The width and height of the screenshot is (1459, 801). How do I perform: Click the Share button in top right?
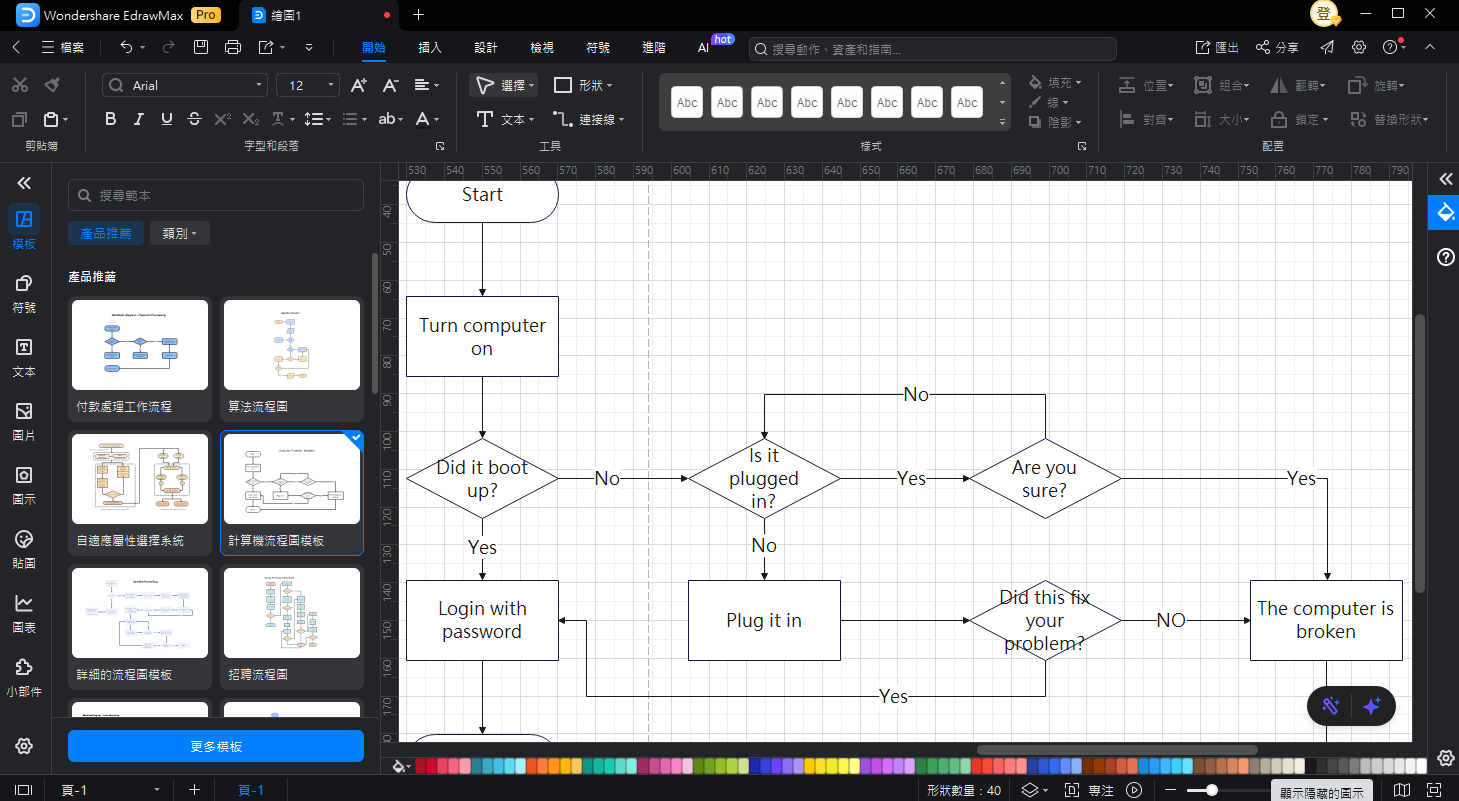(1277, 47)
